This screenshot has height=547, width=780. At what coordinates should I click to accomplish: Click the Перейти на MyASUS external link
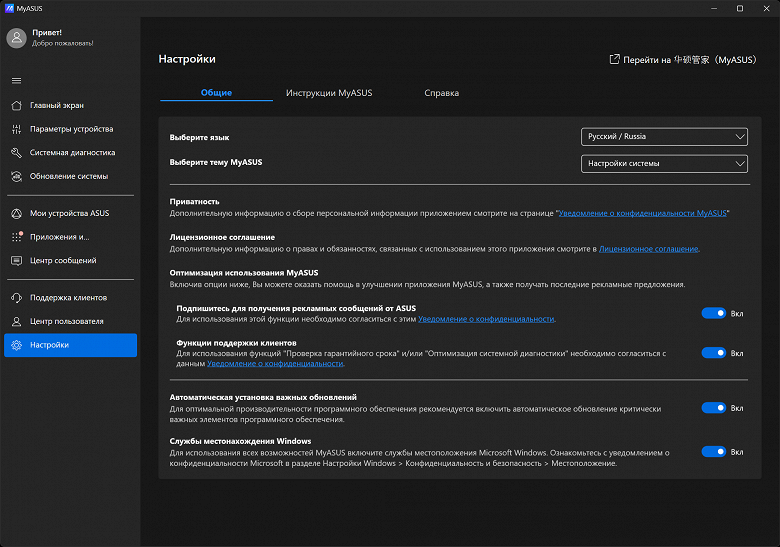(683, 60)
